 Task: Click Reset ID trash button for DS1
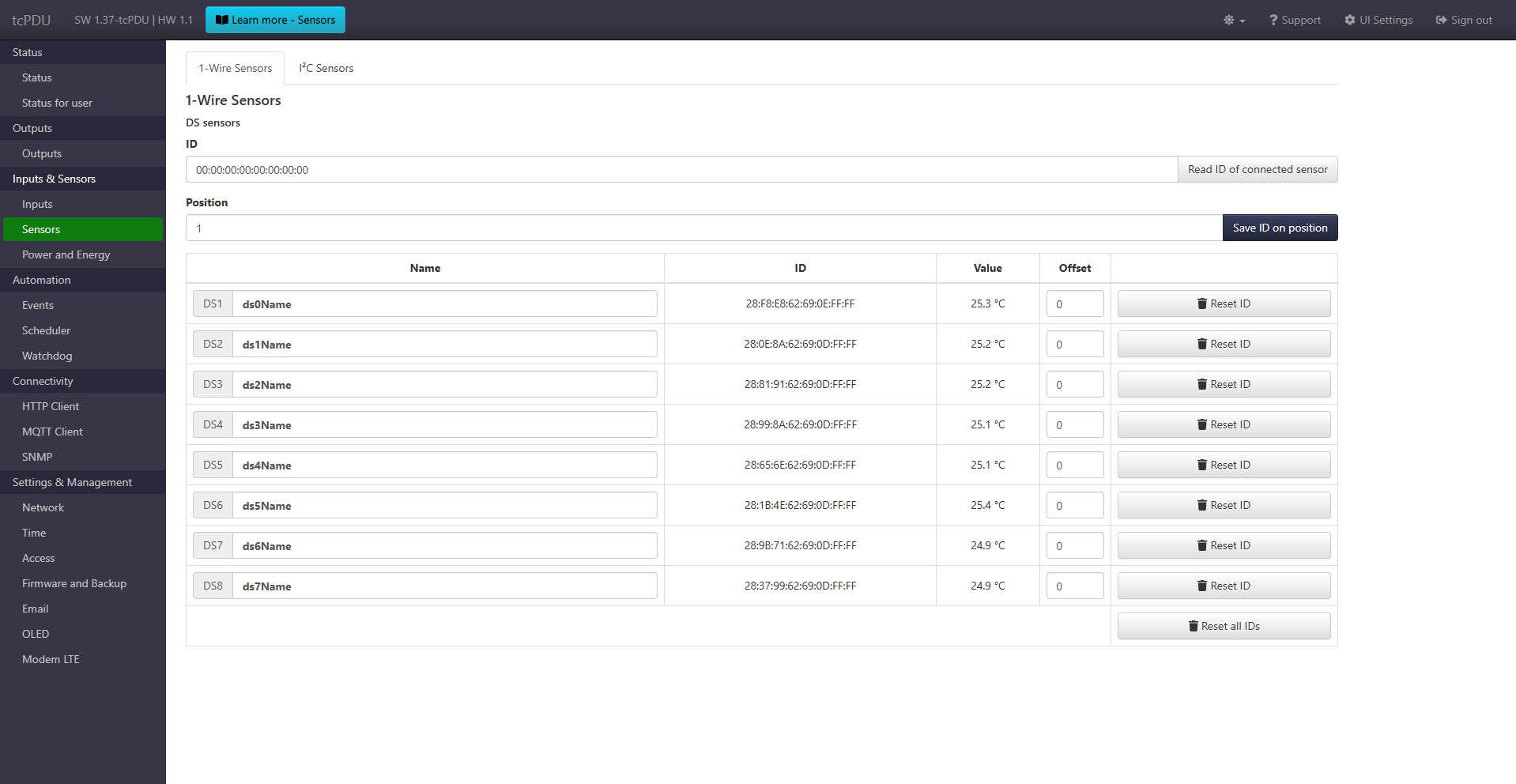click(x=1224, y=303)
